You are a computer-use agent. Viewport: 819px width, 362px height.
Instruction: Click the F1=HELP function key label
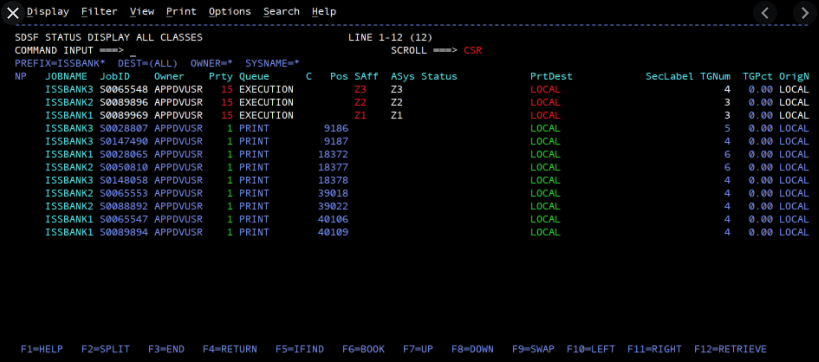click(x=42, y=349)
